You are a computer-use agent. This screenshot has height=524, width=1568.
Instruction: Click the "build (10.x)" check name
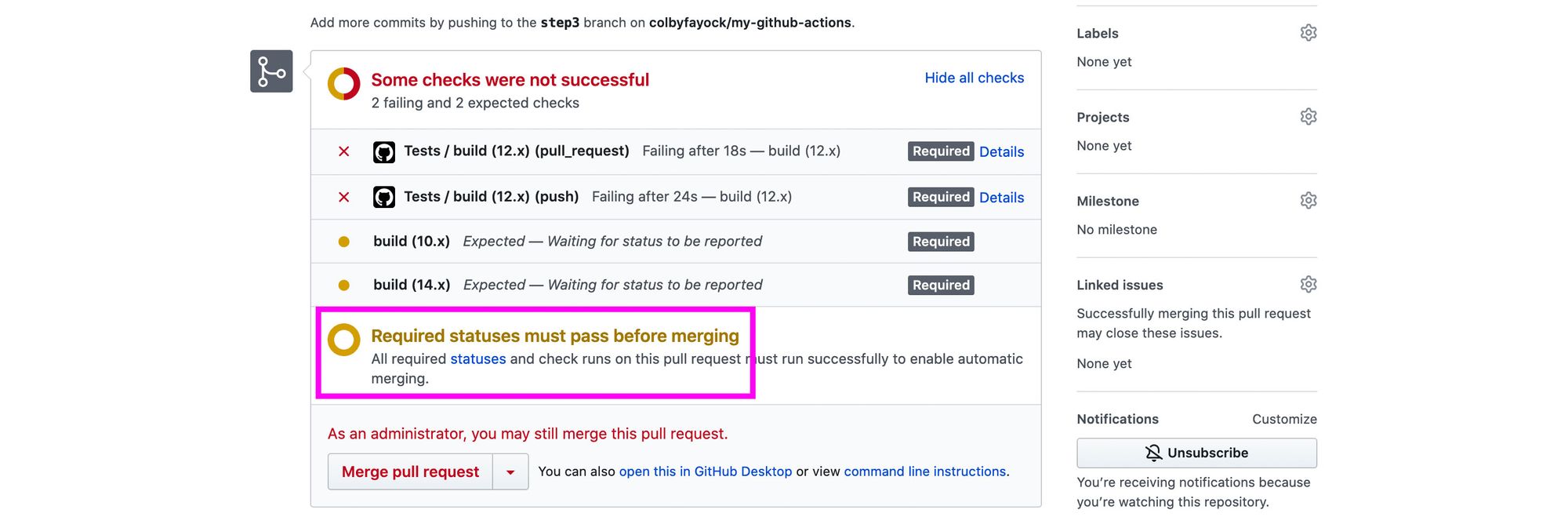coord(412,241)
